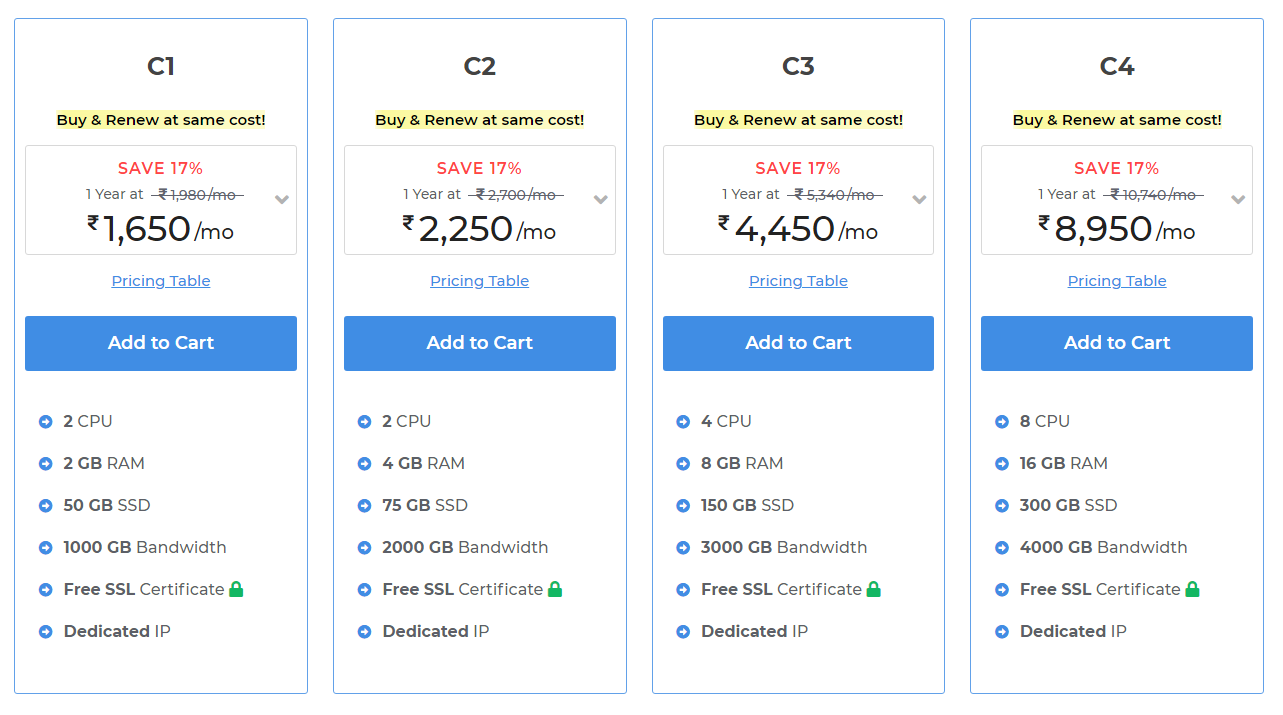Click the arrow bullet beside C4's Dedicated IP
This screenshot has width=1283, height=715.
pos(1002,632)
